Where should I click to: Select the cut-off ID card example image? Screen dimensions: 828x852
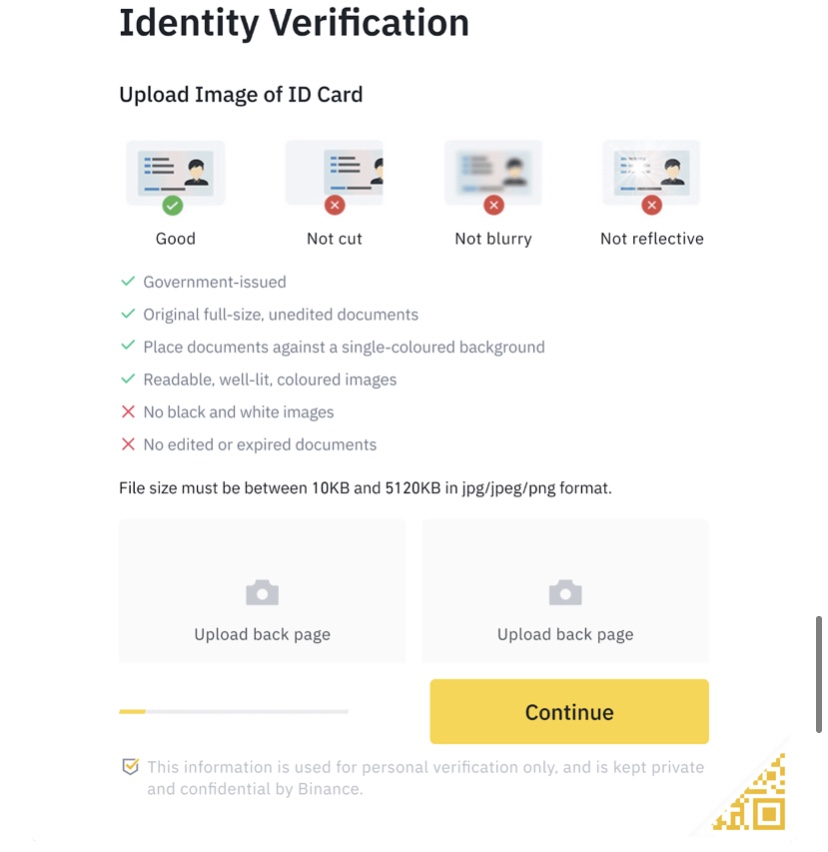tap(336, 170)
